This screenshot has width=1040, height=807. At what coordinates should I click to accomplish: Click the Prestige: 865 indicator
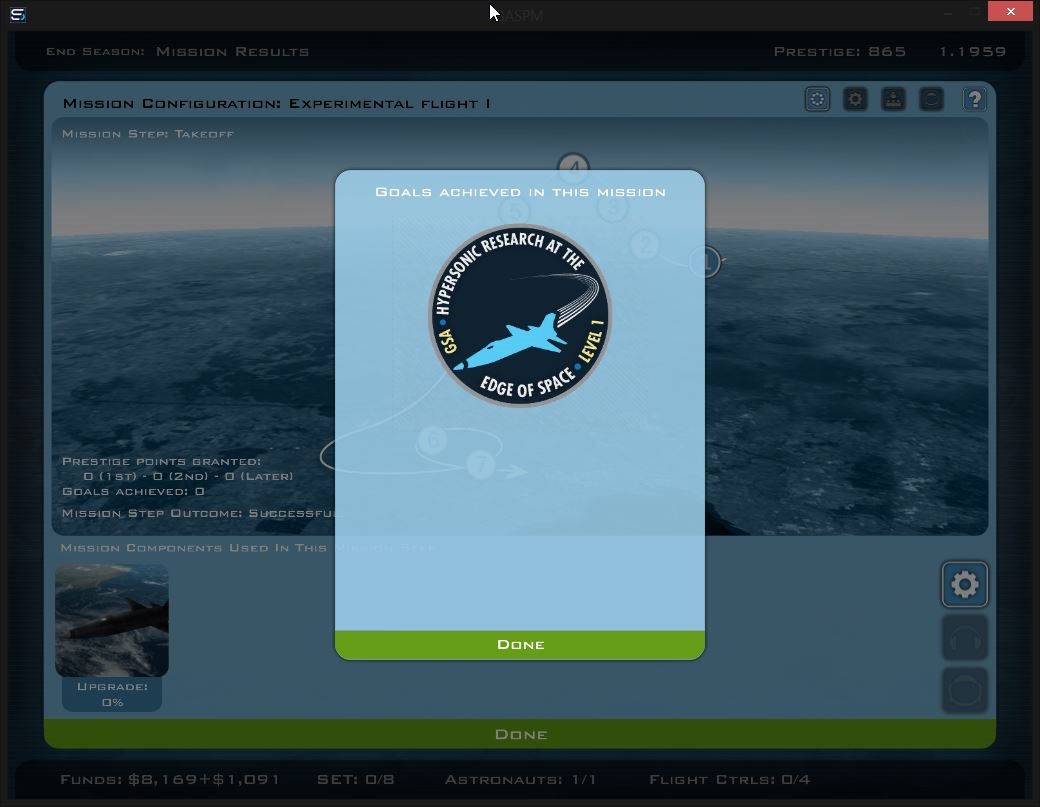840,52
